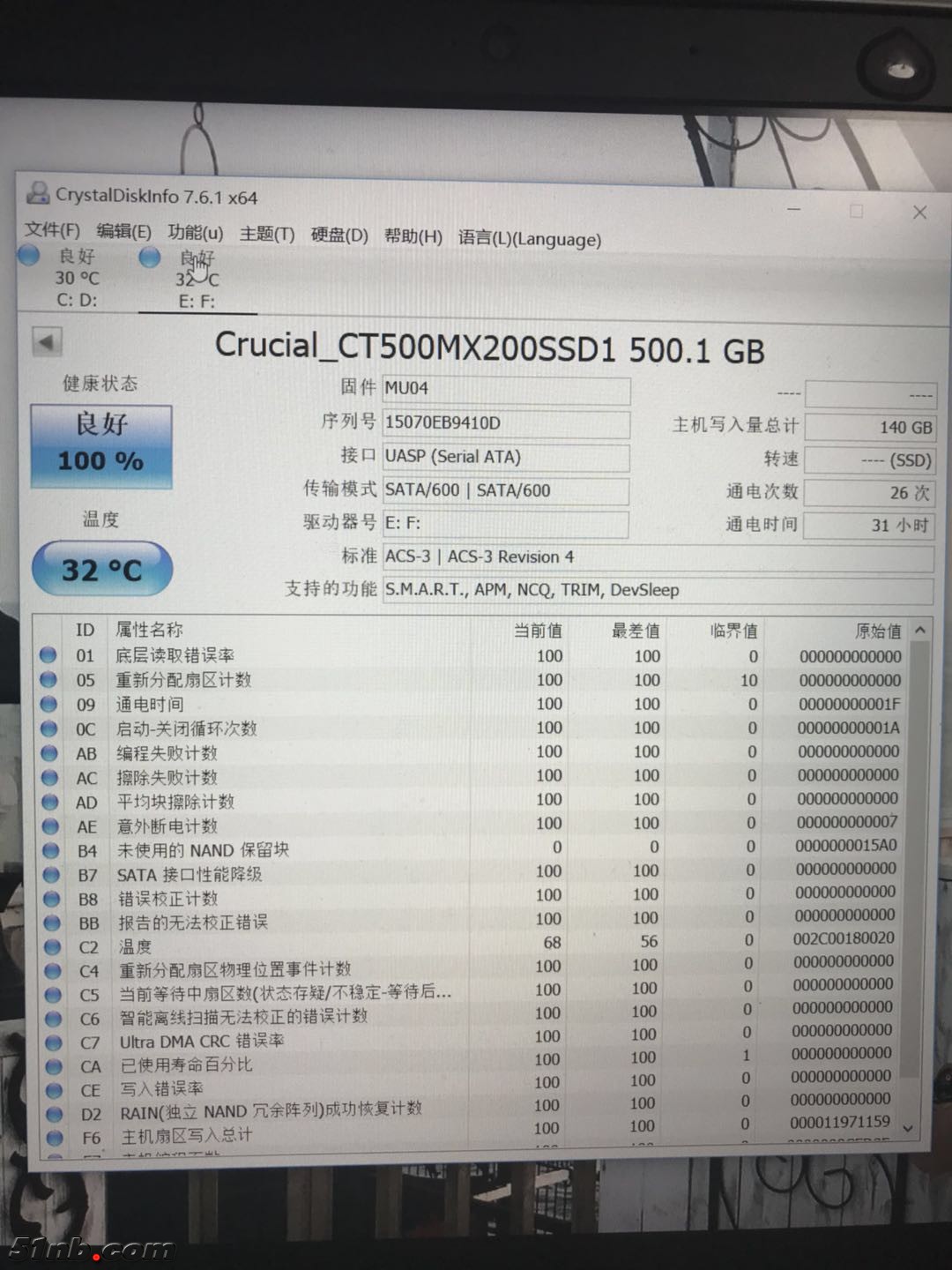The image size is (952, 1270).
Task: Click the status dot for E: F: disk
Action: 150,257
